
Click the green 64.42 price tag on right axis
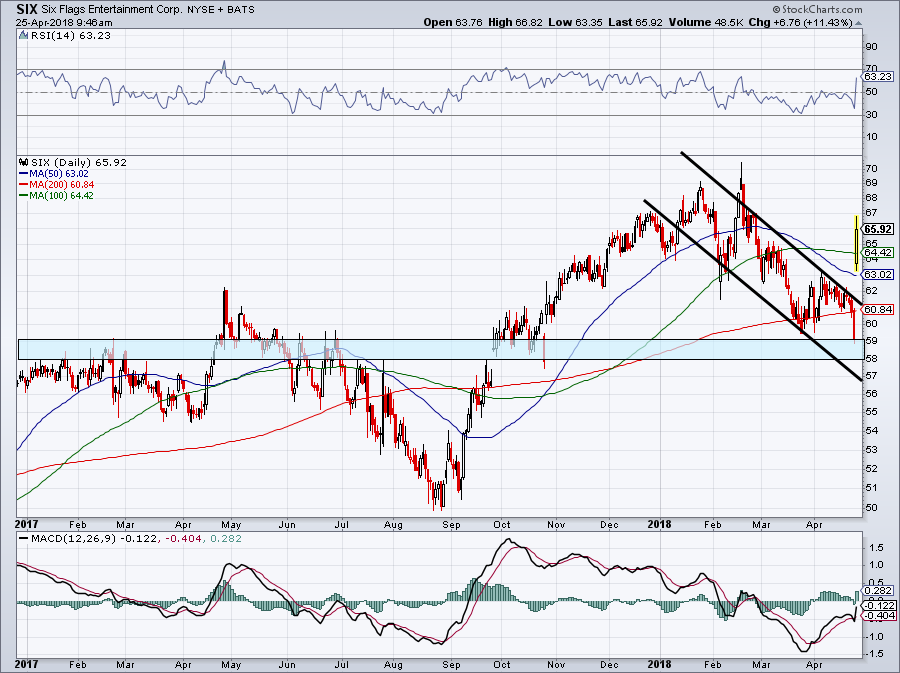(x=878, y=252)
